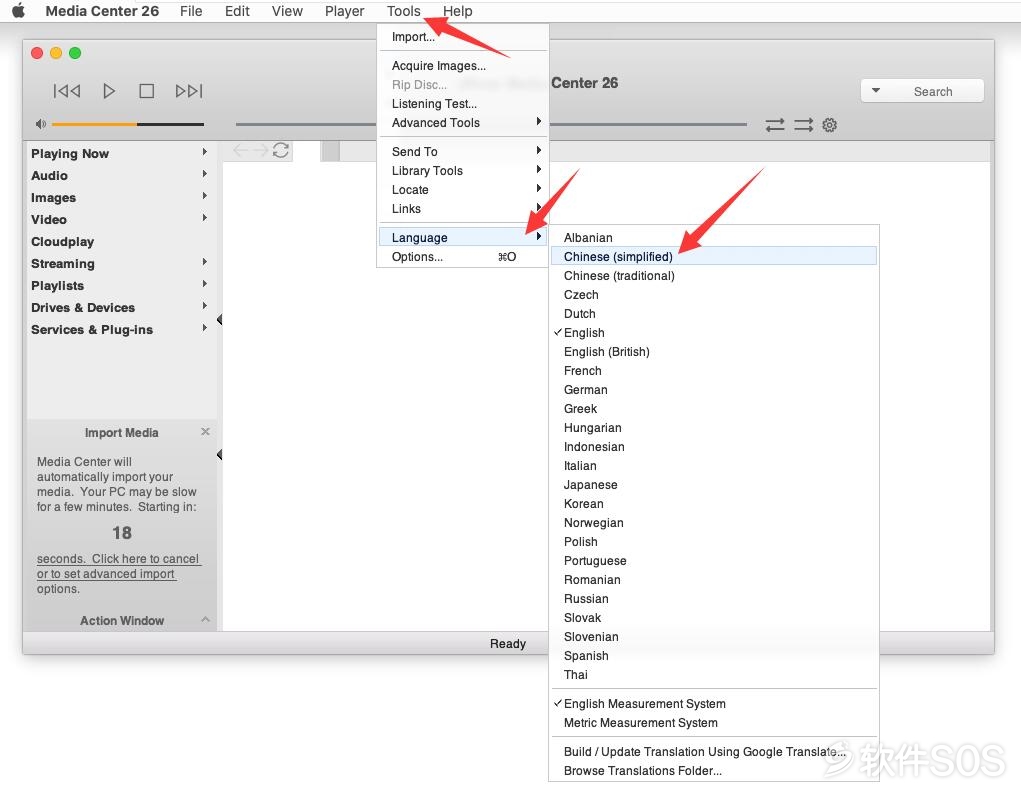Open the Send To submenu
1021x790 pixels.
[x=463, y=152]
